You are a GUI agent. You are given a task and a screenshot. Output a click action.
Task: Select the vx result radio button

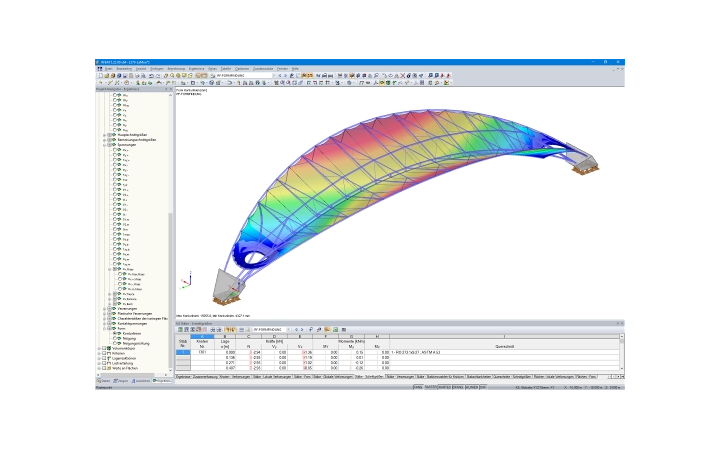[x=114, y=110]
